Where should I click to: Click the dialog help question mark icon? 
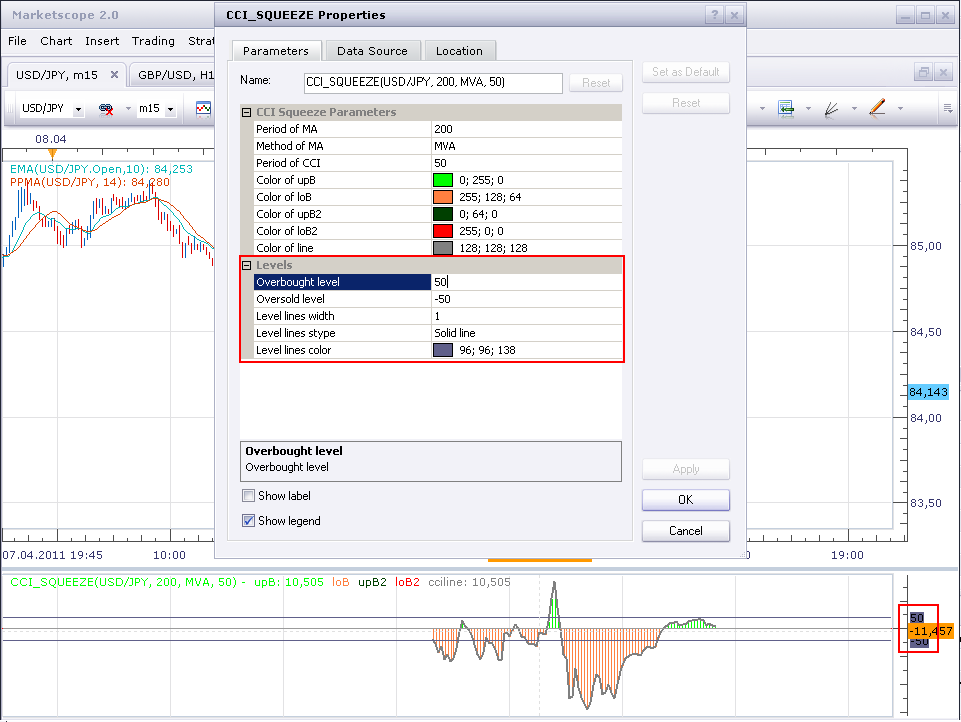(x=714, y=15)
